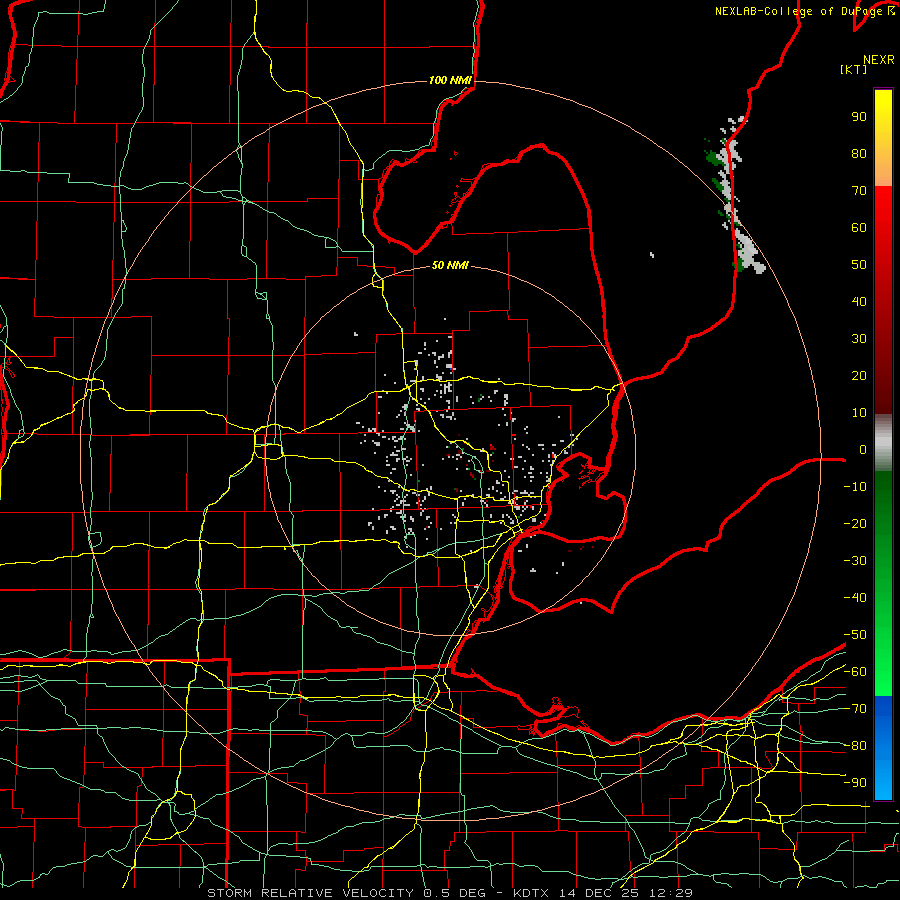Click the 80 tick label on velocity scale

[x=859, y=153]
